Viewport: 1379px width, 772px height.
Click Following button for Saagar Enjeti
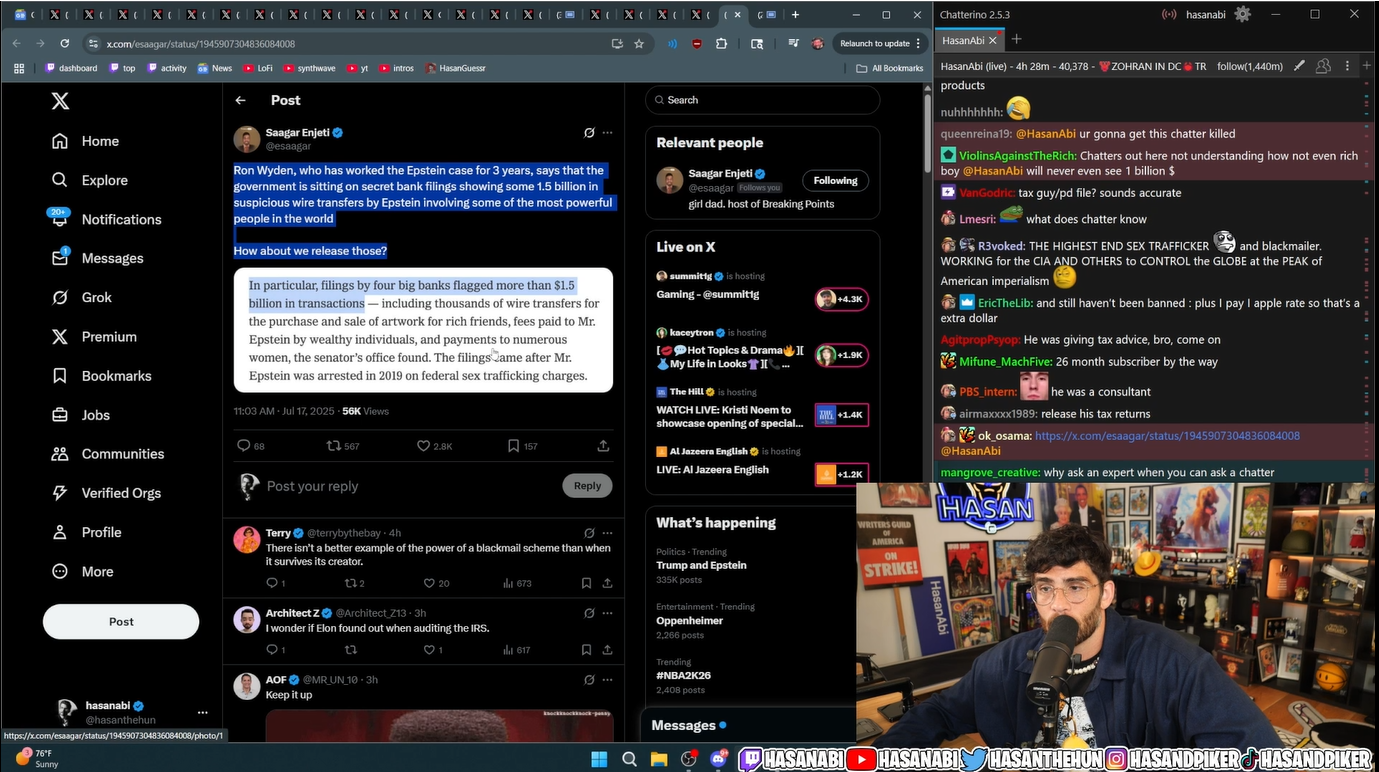tap(835, 181)
